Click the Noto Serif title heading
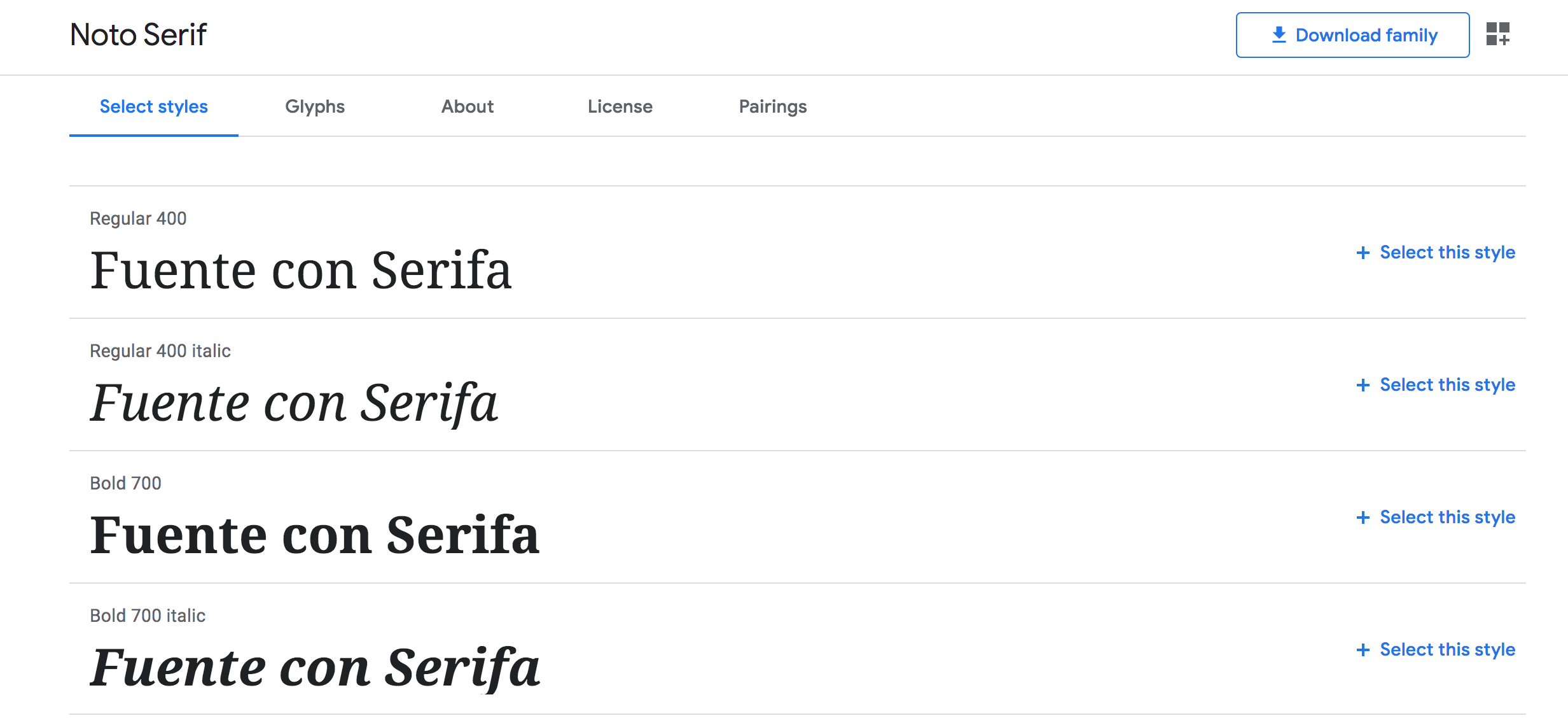 [x=139, y=35]
